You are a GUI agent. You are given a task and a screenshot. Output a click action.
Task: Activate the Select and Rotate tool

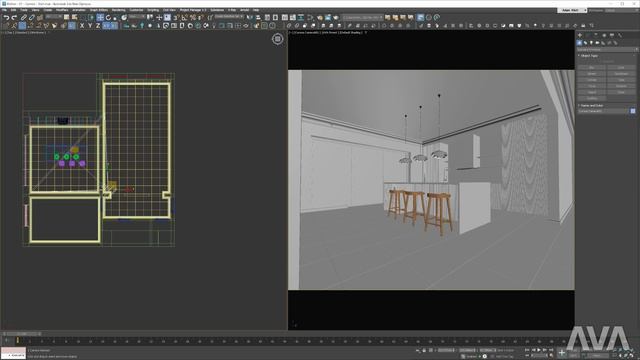point(108,18)
